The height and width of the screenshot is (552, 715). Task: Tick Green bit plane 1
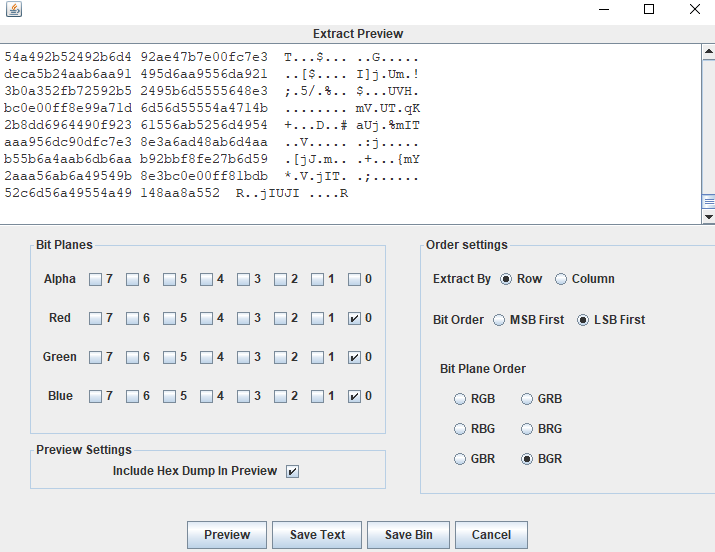point(317,357)
